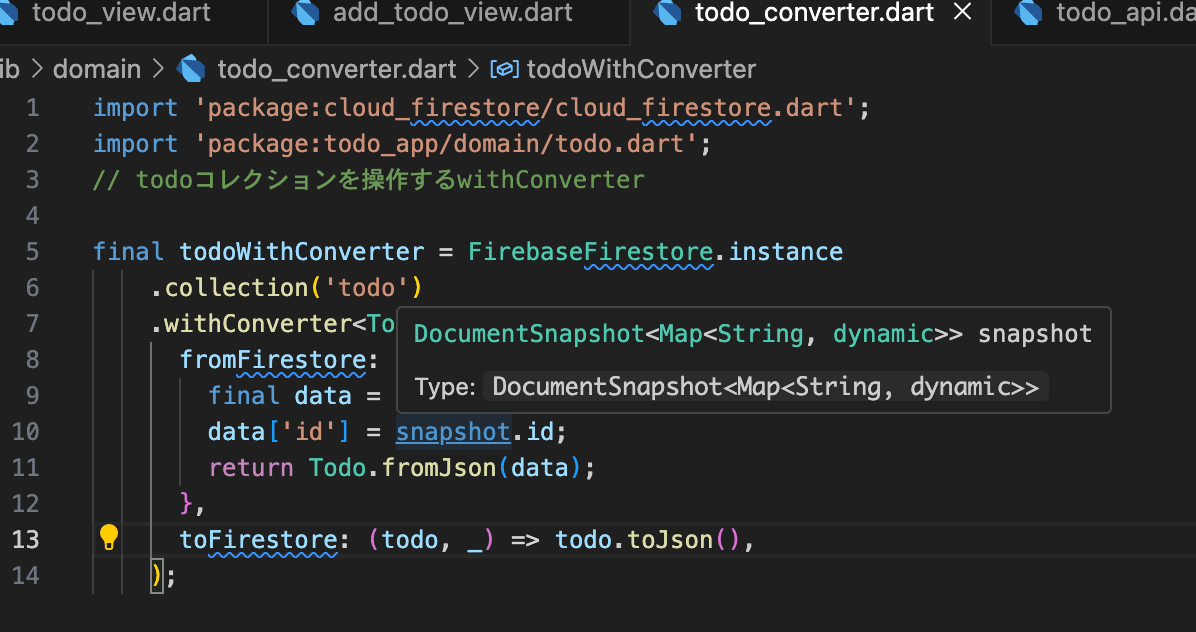Click the Type value in hover tooltip

[x=765, y=387]
